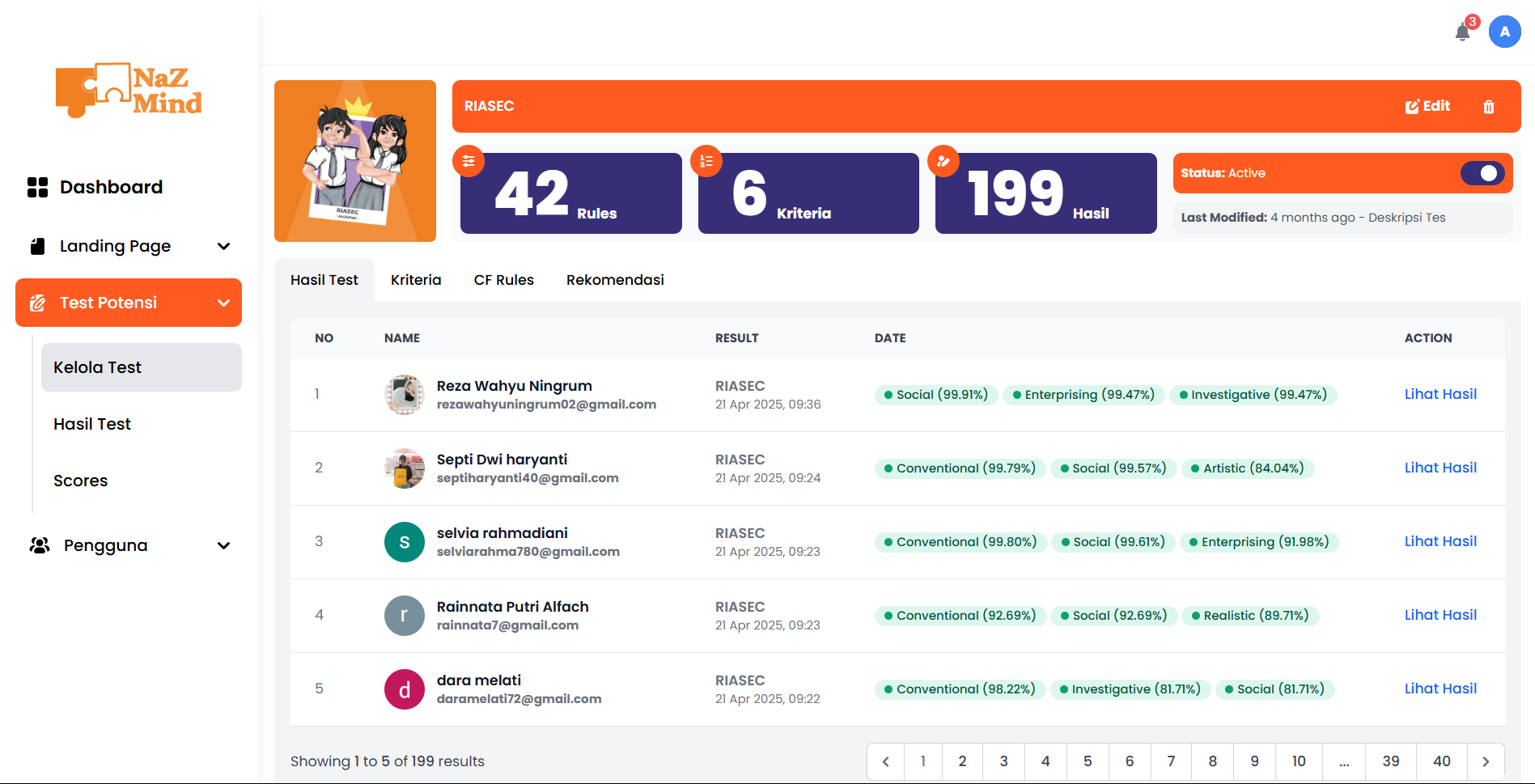The width and height of the screenshot is (1535, 784).
Task: Go to next page with pagination arrow
Action: point(1485,761)
